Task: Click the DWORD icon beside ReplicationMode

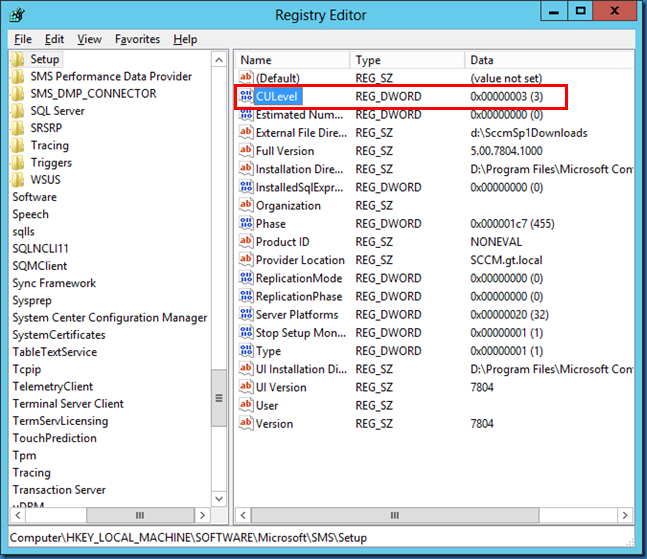Action: [x=246, y=278]
